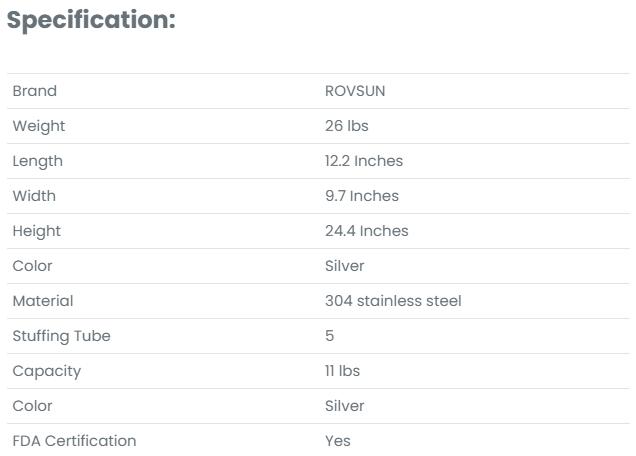
Task: Click the Yes FDA Certification value
Action: (x=338, y=441)
